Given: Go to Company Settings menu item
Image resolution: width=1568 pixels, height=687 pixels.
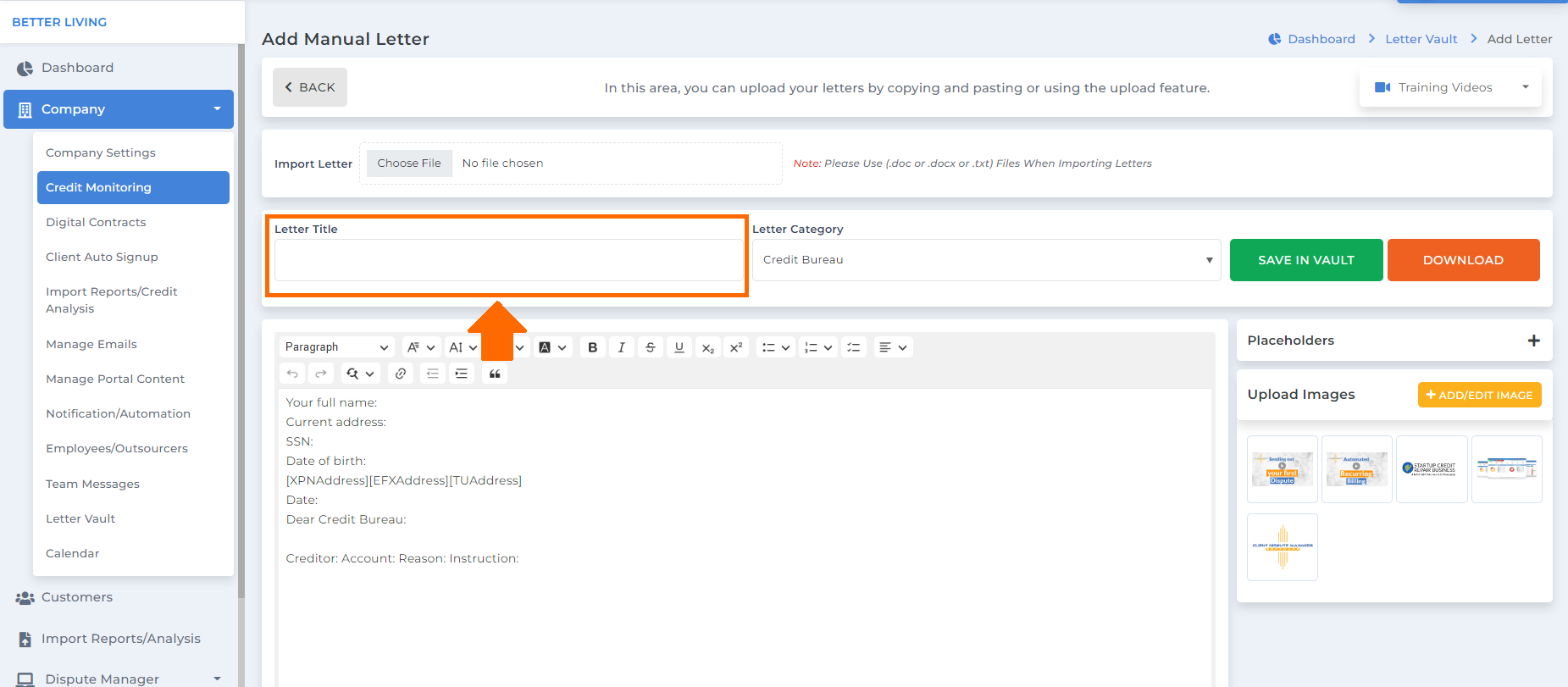Looking at the screenshot, I should pyautogui.click(x=101, y=152).
